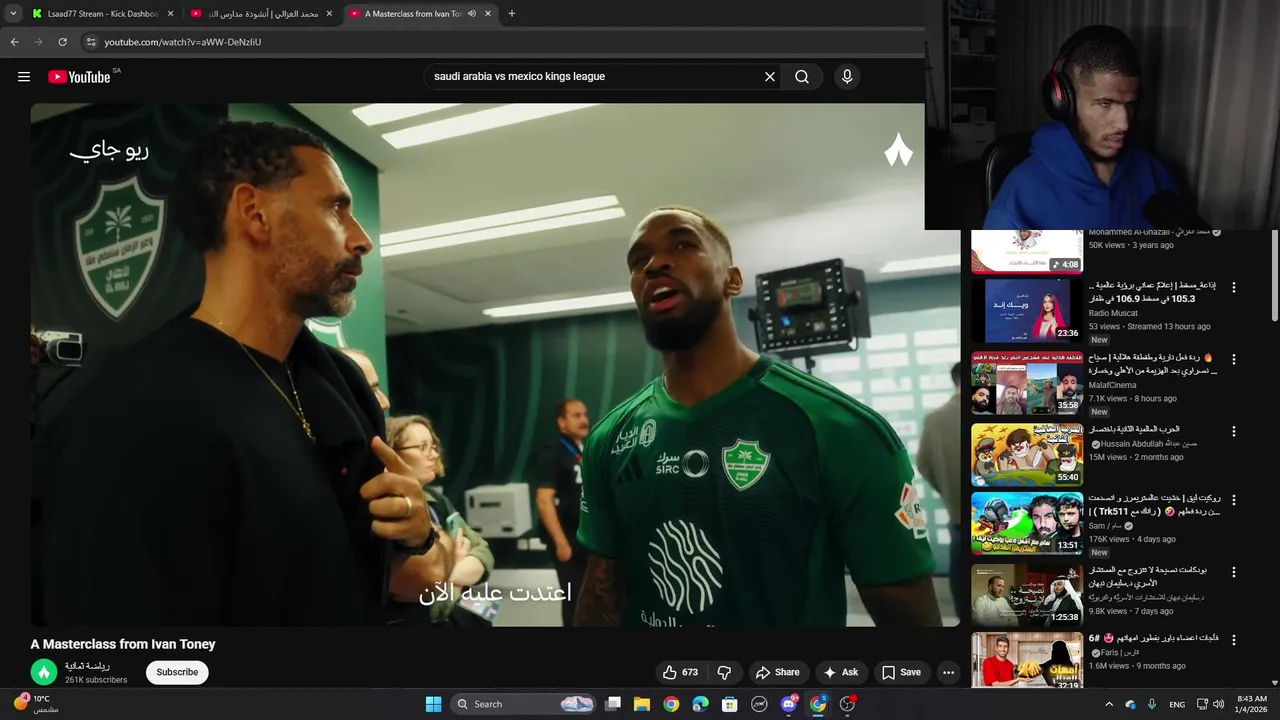
Task: Open a new browser tab
Action: (x=512, y=14)
